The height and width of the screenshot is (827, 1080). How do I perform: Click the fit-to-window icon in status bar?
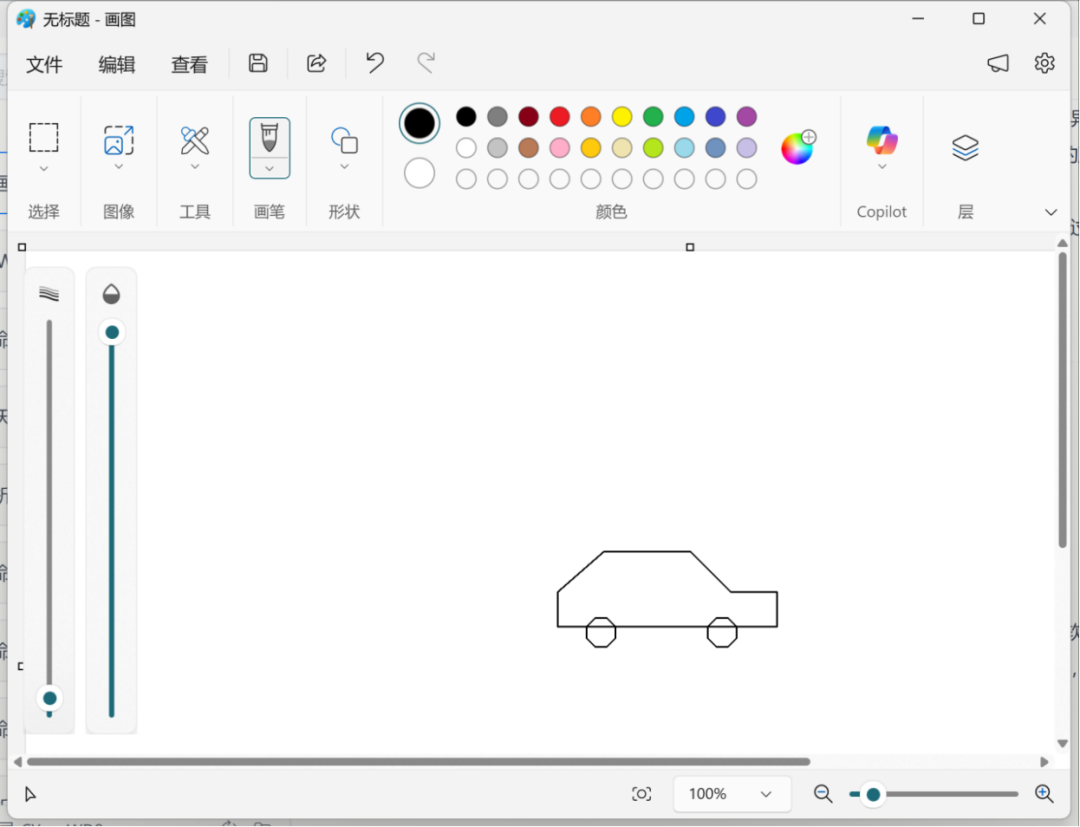641,794
